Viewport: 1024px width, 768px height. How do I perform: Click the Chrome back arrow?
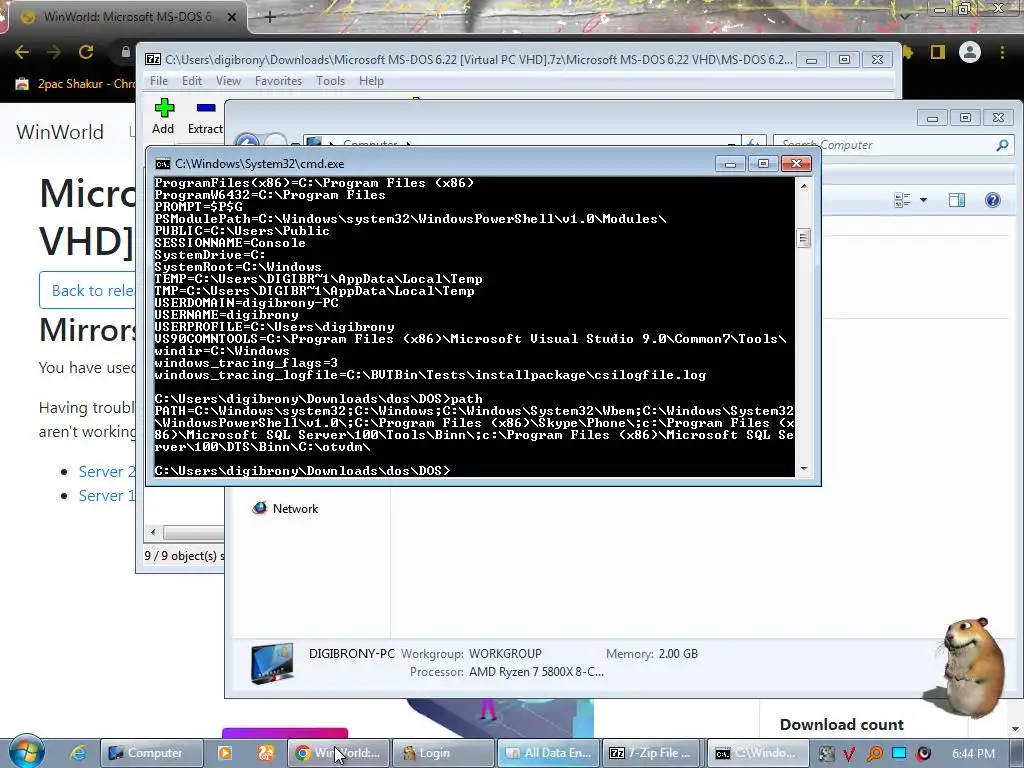tap(22, 52)
